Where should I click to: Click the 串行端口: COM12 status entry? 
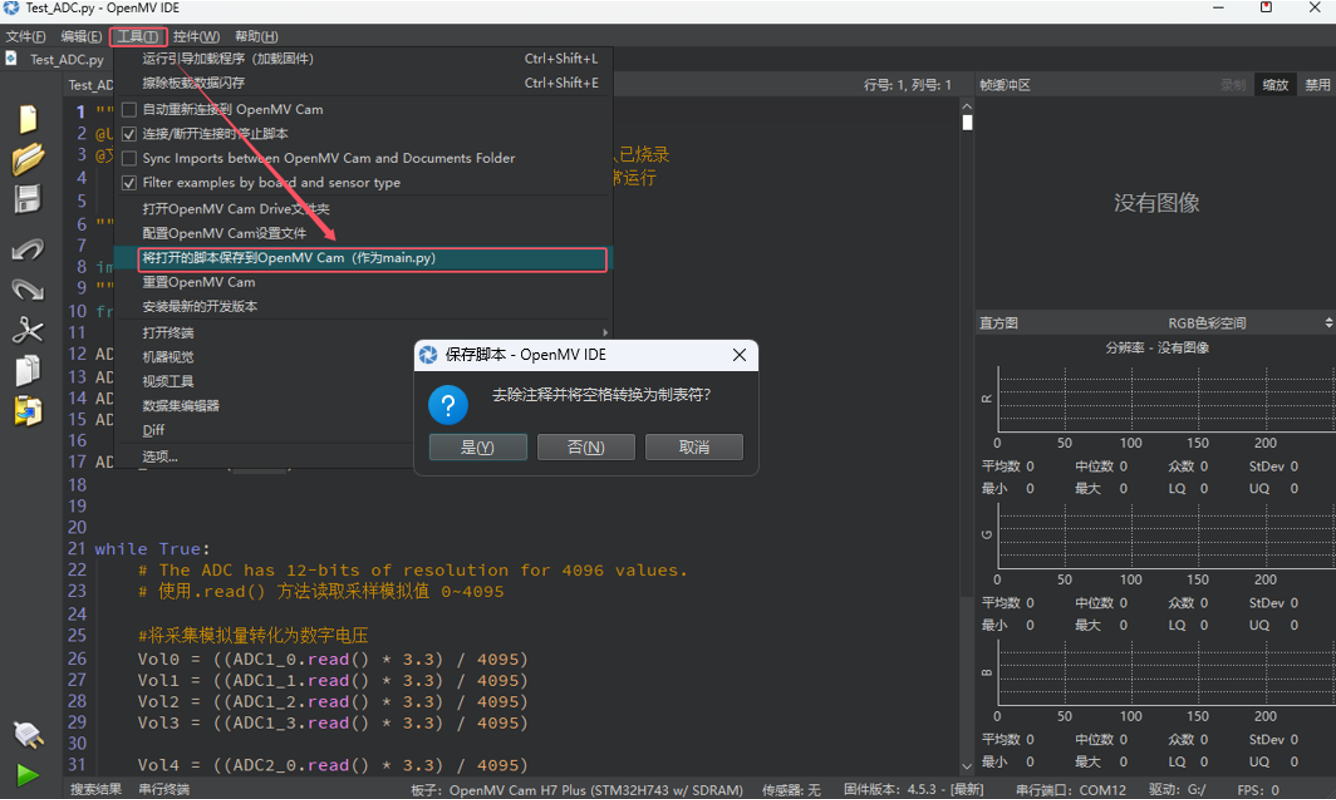pos(1070,790)
